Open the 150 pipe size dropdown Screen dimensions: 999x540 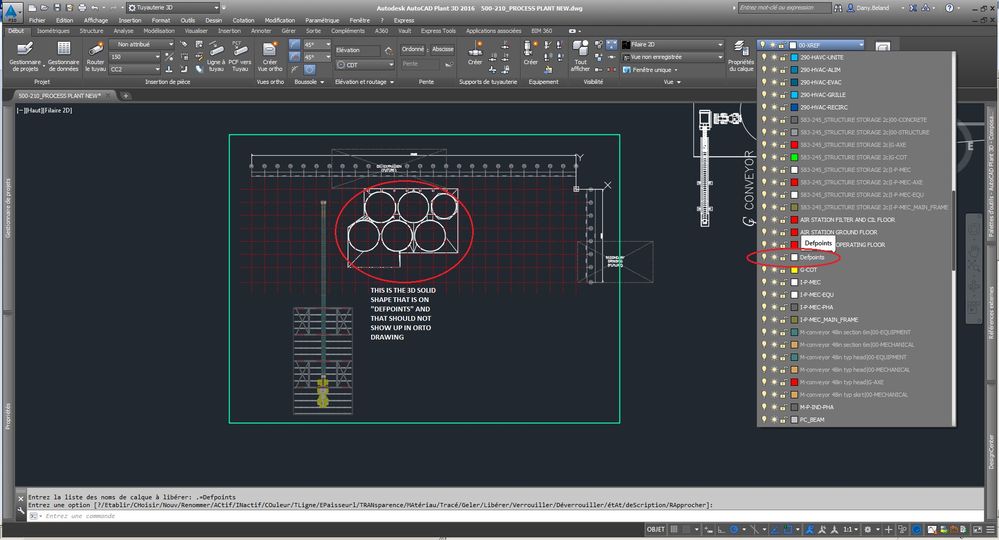click(x=134, y=57)
